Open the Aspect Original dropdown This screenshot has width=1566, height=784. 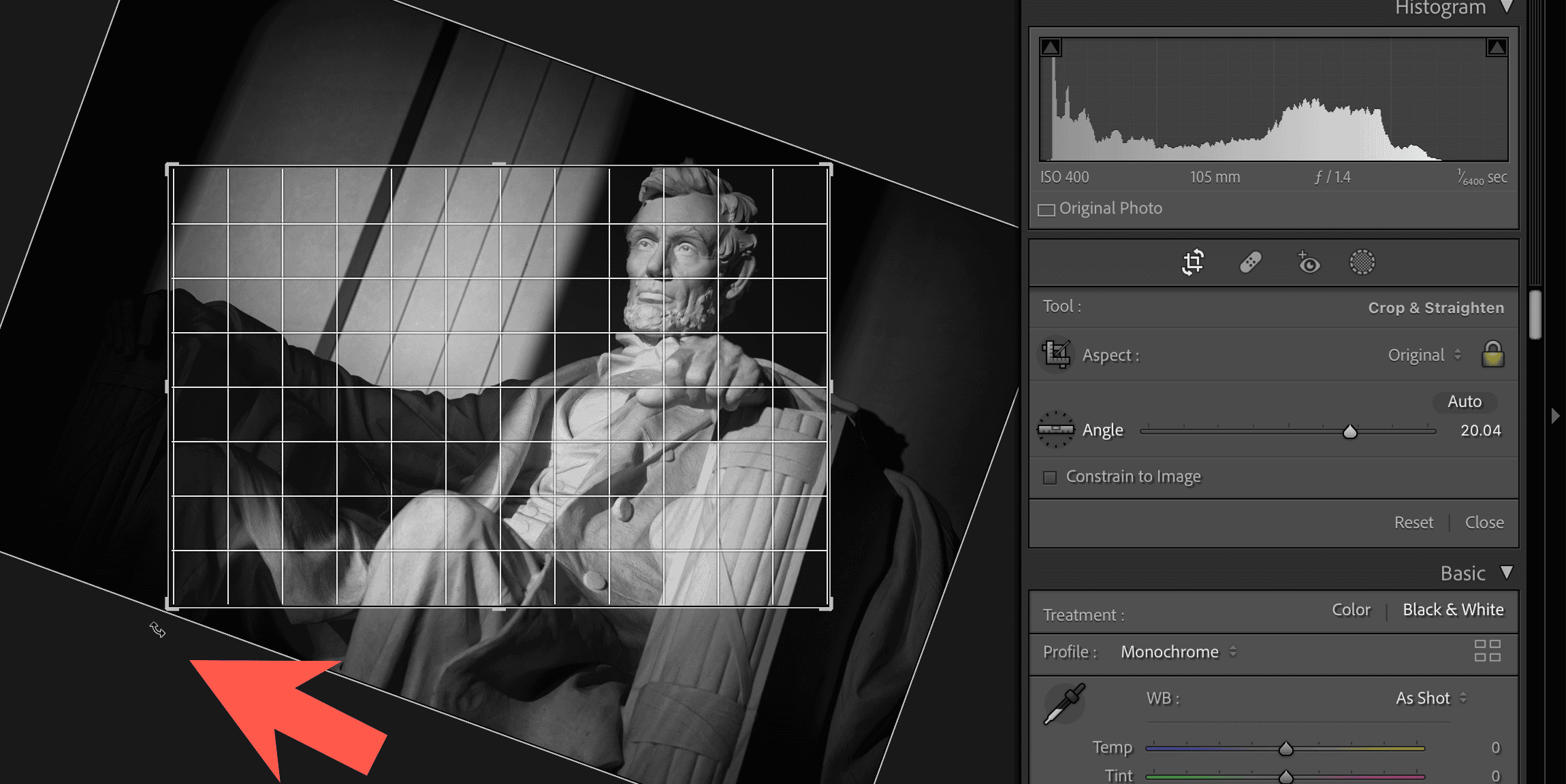1424,355
